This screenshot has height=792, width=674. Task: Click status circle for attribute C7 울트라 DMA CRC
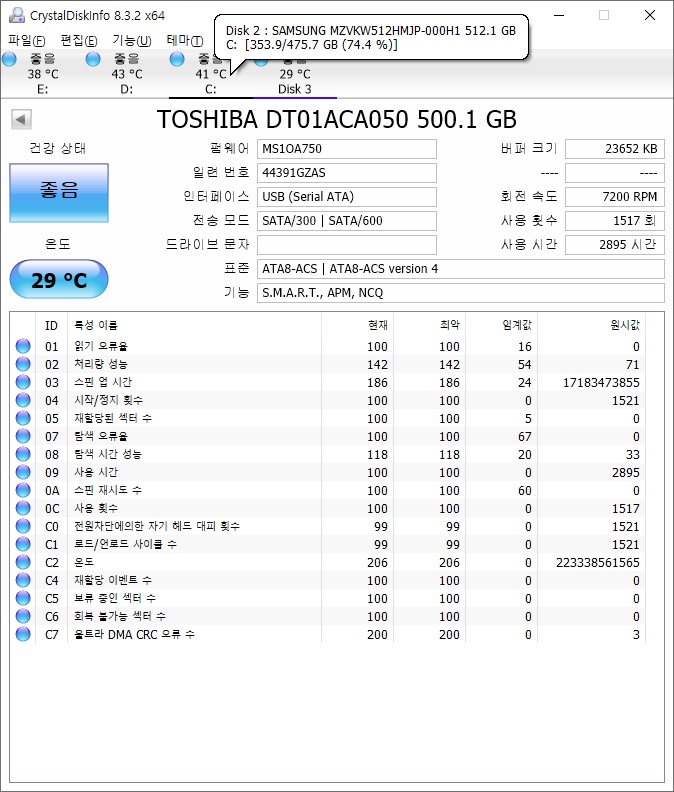pyautogui.click(x=23, y=634)
